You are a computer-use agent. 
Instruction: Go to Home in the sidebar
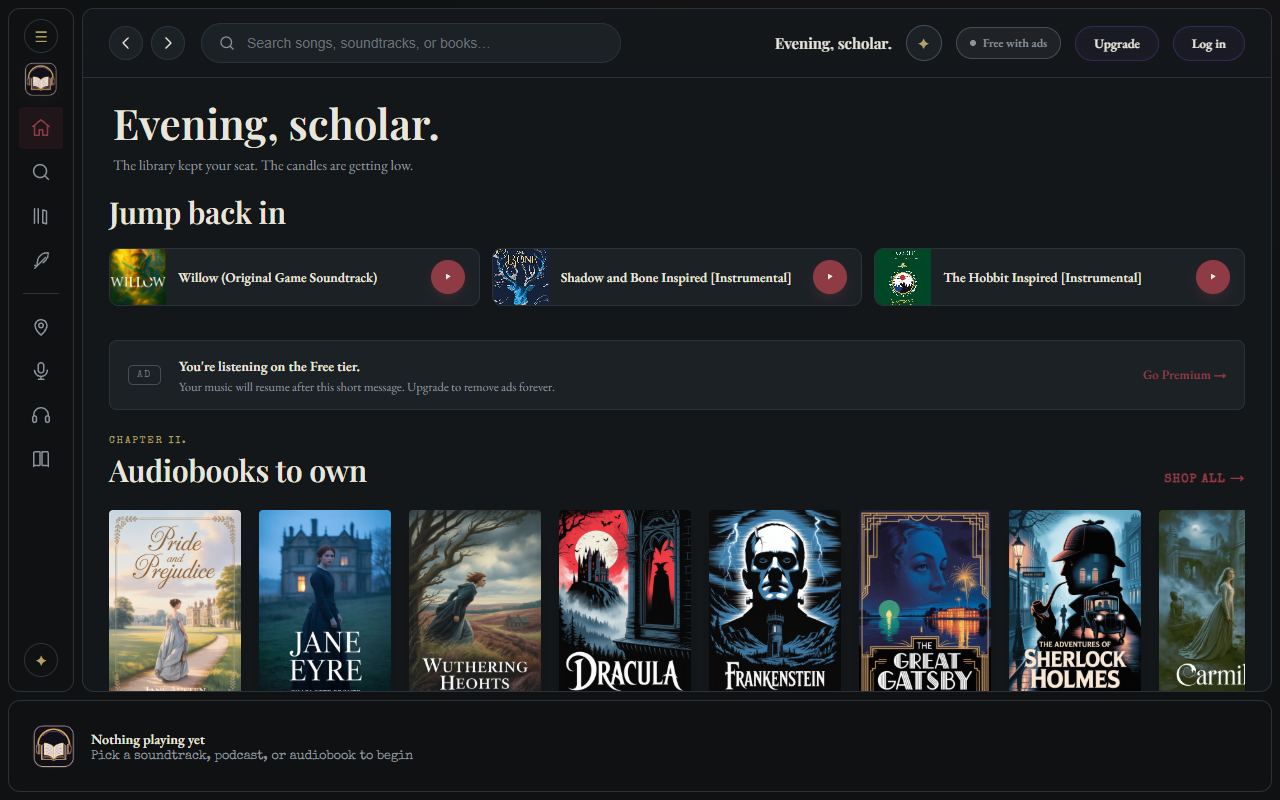tap(41, 128)
